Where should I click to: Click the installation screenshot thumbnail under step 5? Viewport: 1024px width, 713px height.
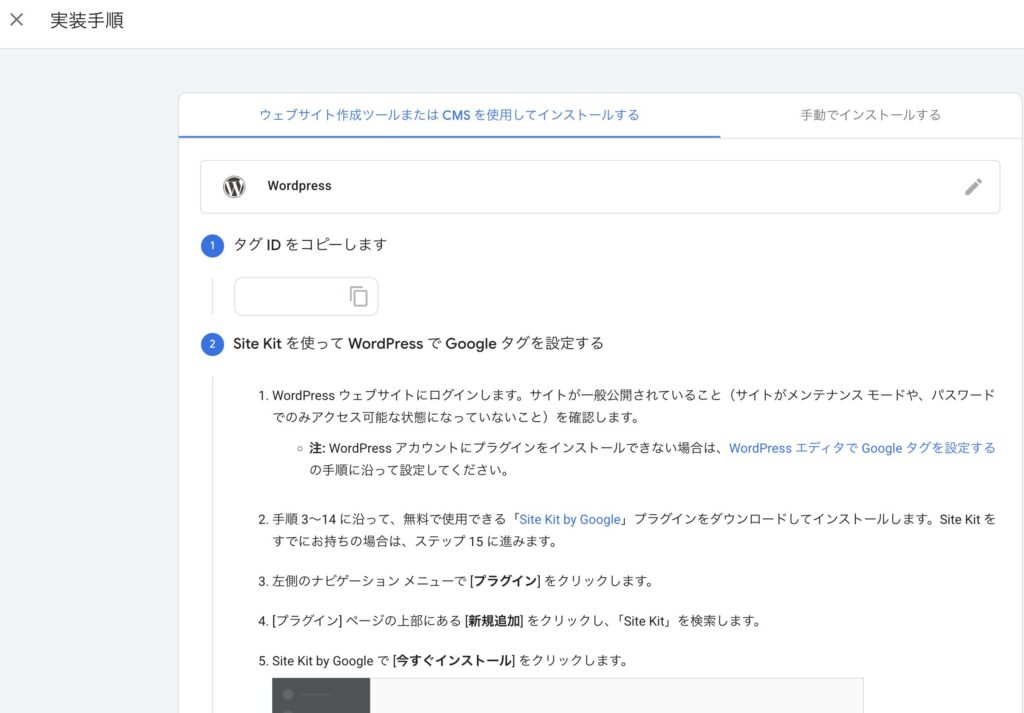[x=568, y=695]
